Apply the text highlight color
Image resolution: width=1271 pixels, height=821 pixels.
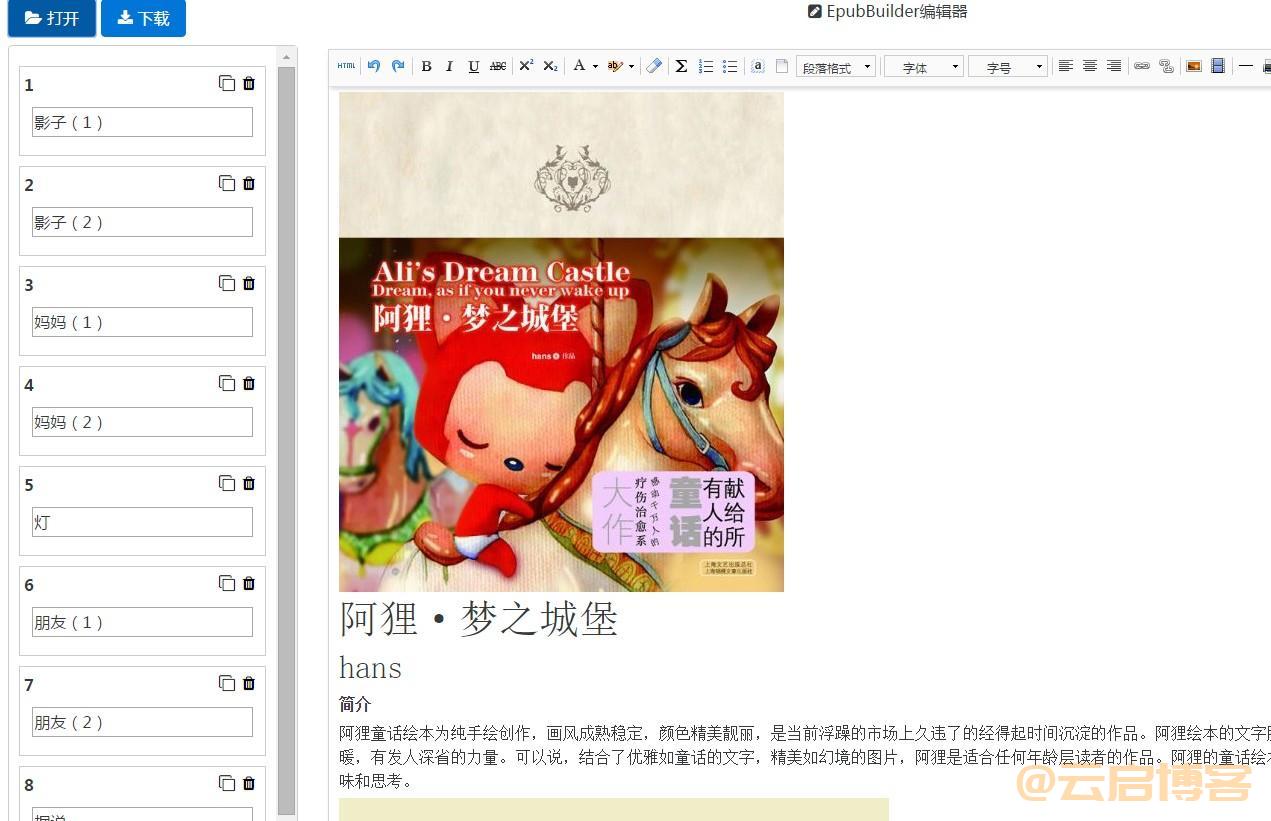(615, 66)
